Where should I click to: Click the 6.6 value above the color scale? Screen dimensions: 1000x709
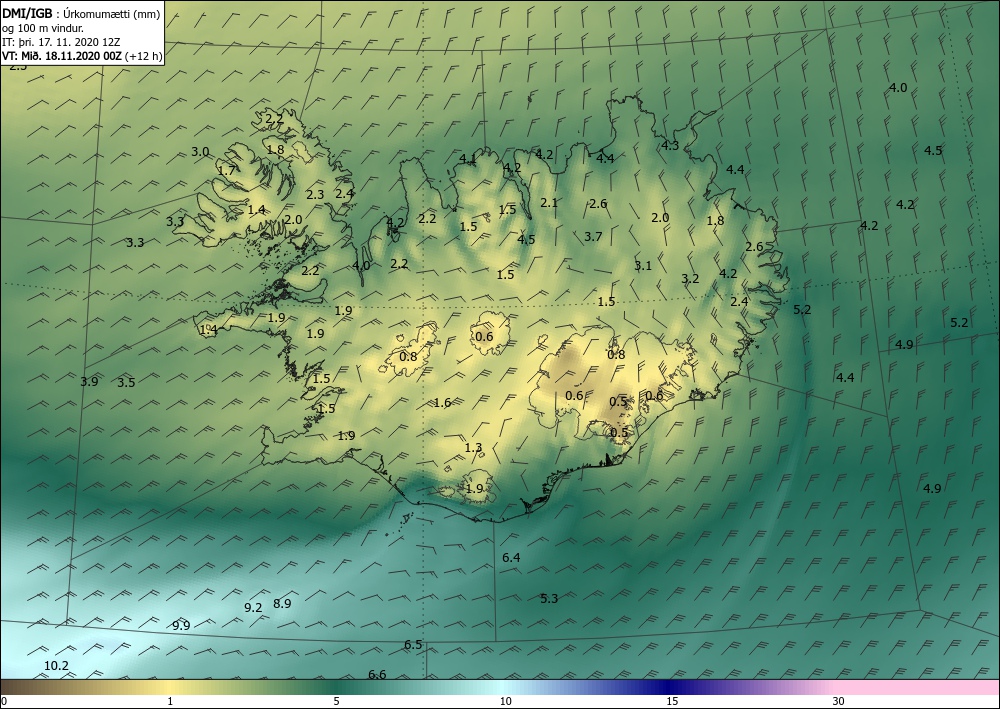pos(378,674)
